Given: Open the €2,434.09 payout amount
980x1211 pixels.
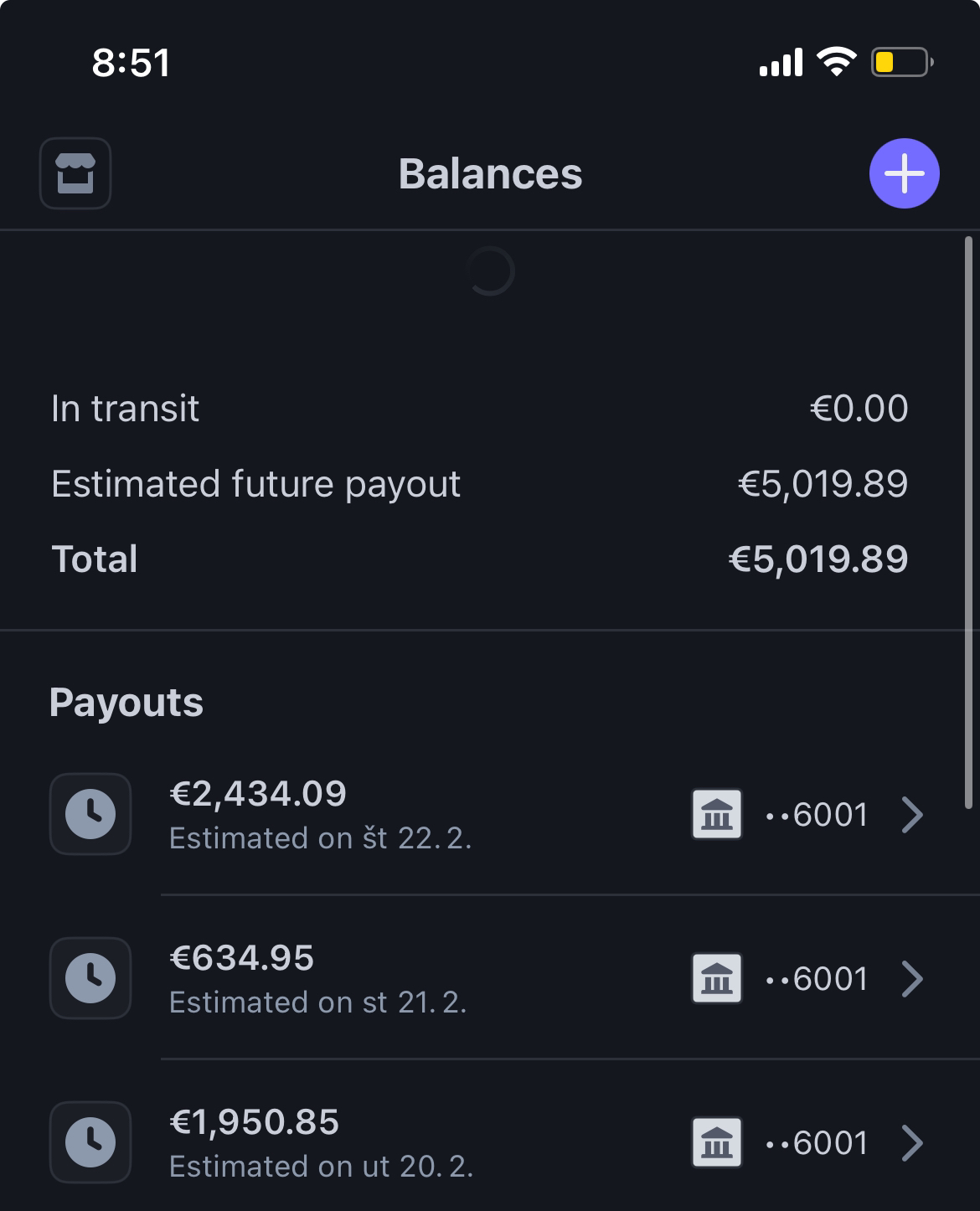Looking at the screenshot, I should pos(258,794).
